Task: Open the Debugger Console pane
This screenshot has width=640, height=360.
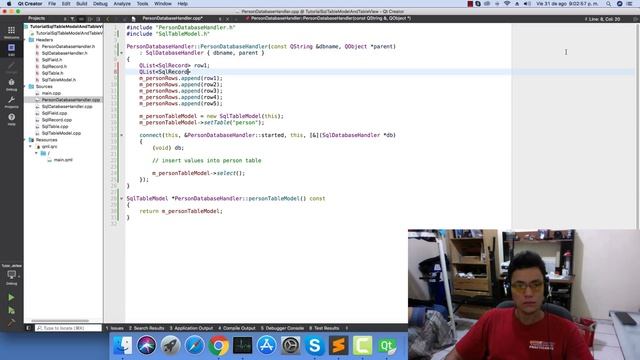Action: [x=282, y=328]
